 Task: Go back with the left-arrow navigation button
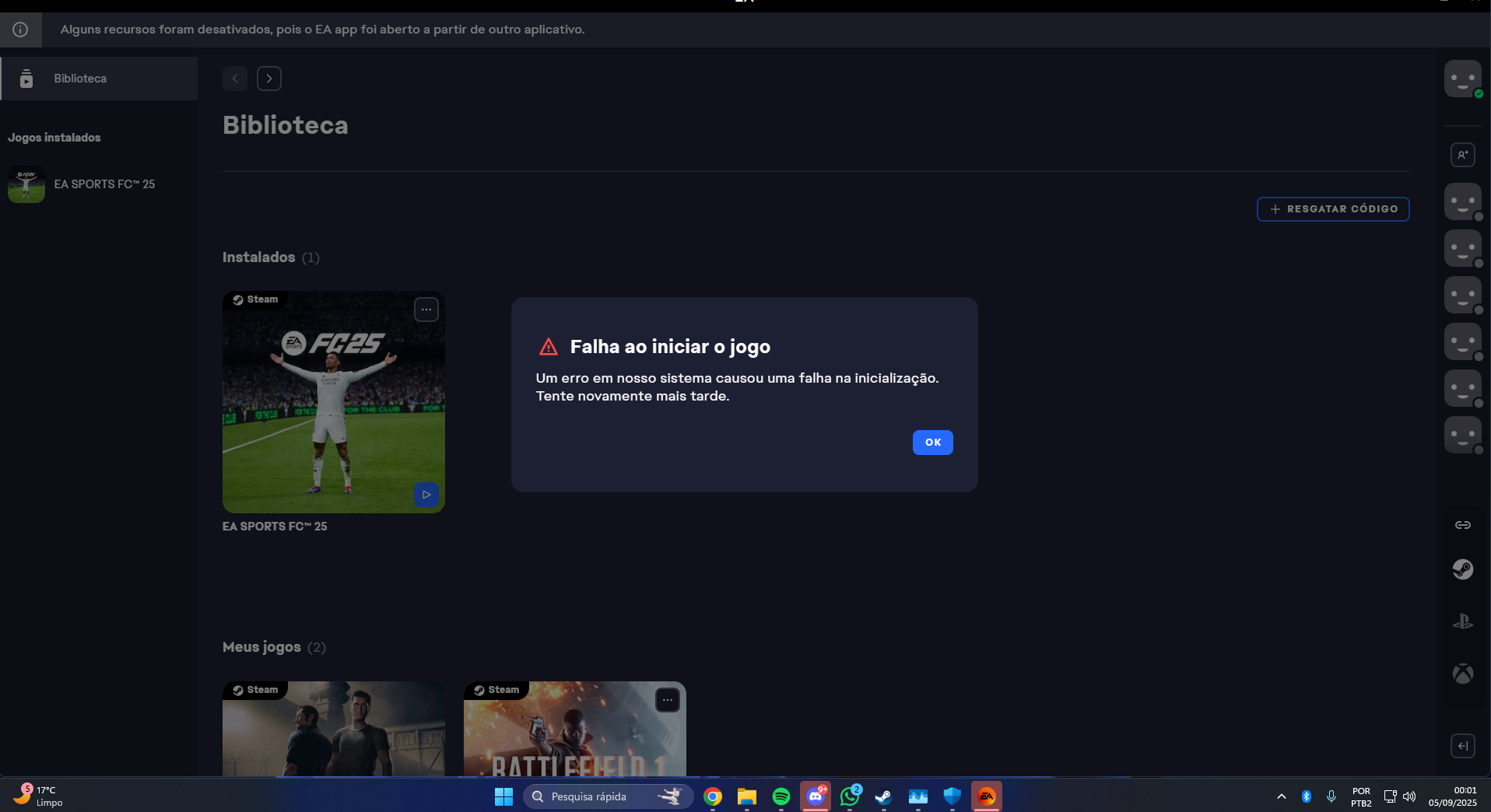tap(235, 79)
